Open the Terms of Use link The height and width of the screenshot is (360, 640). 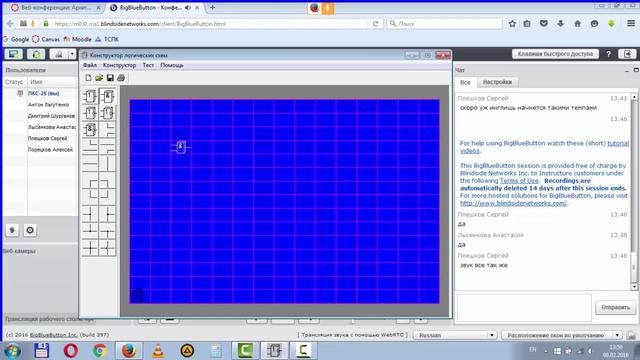(x=519, y=181)
